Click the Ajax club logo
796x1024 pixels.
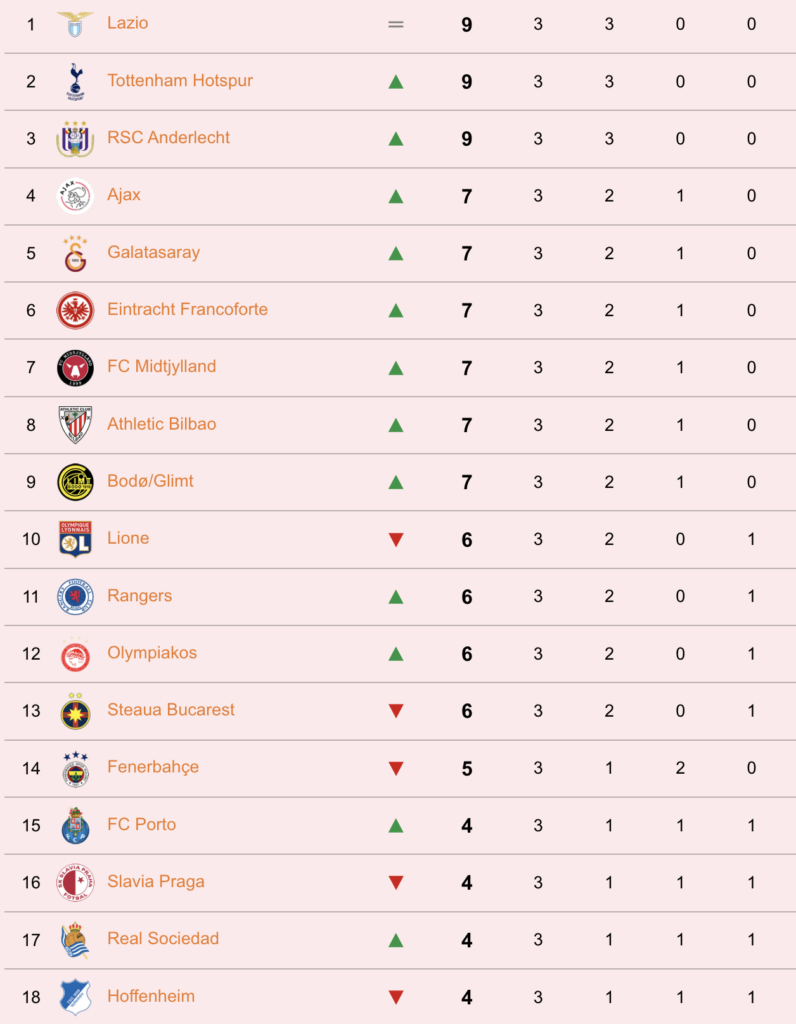(75, 196)
